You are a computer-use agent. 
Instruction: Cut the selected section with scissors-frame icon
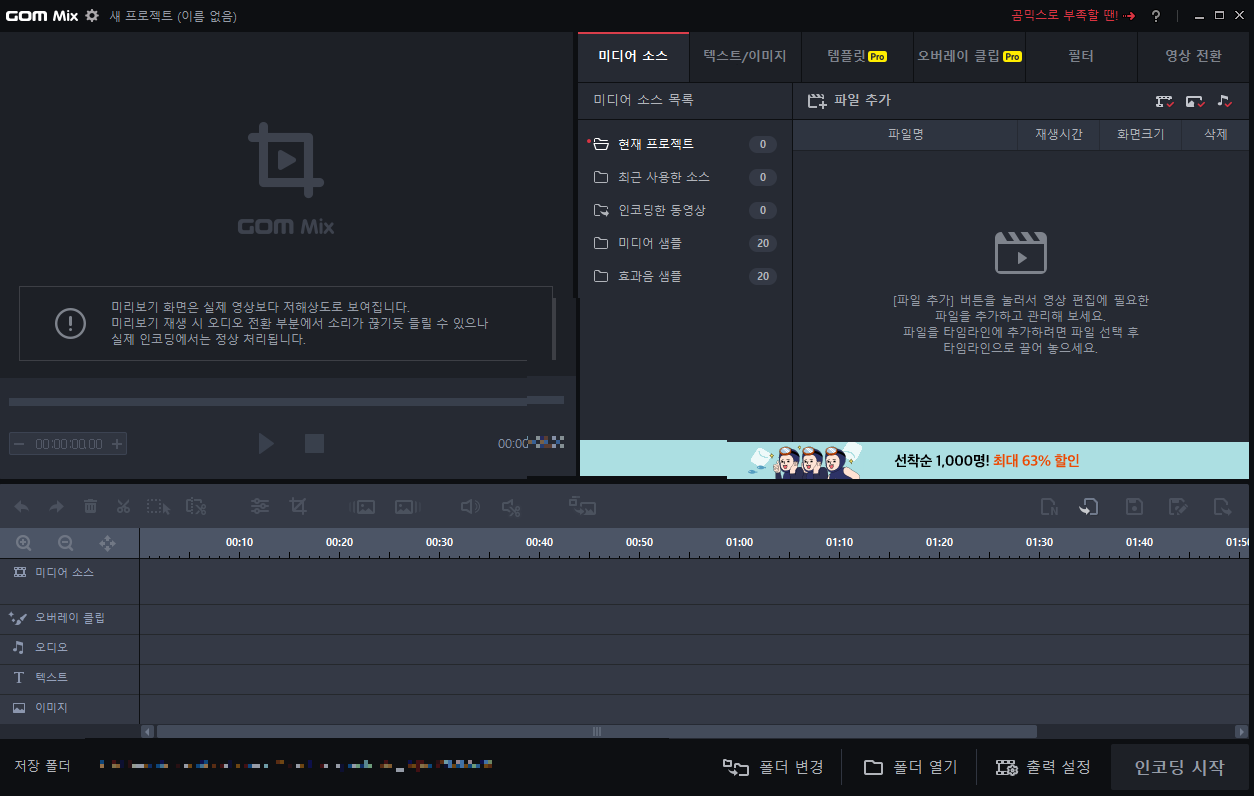click(196, 507)
